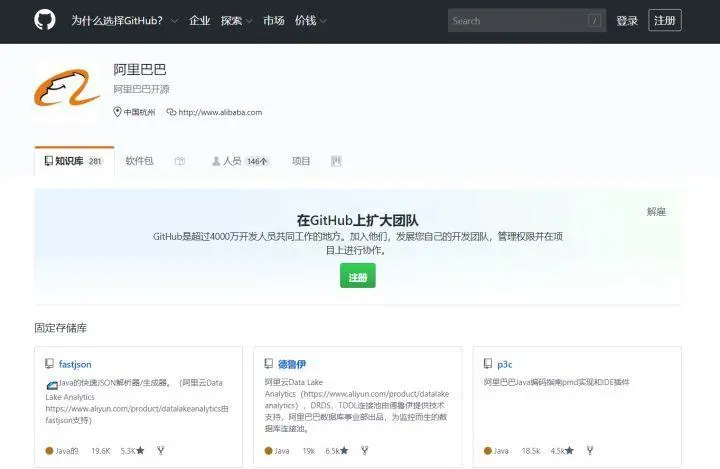The image size is (720, 469).
Task: Open the fastjson repository link
Action: tap(75, 364)
